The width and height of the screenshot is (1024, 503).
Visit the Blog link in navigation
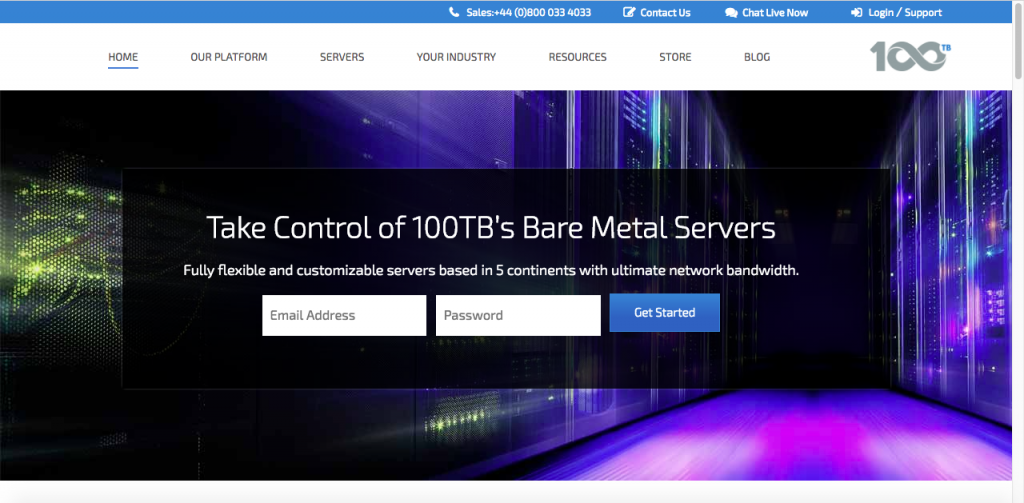[757, 57]
